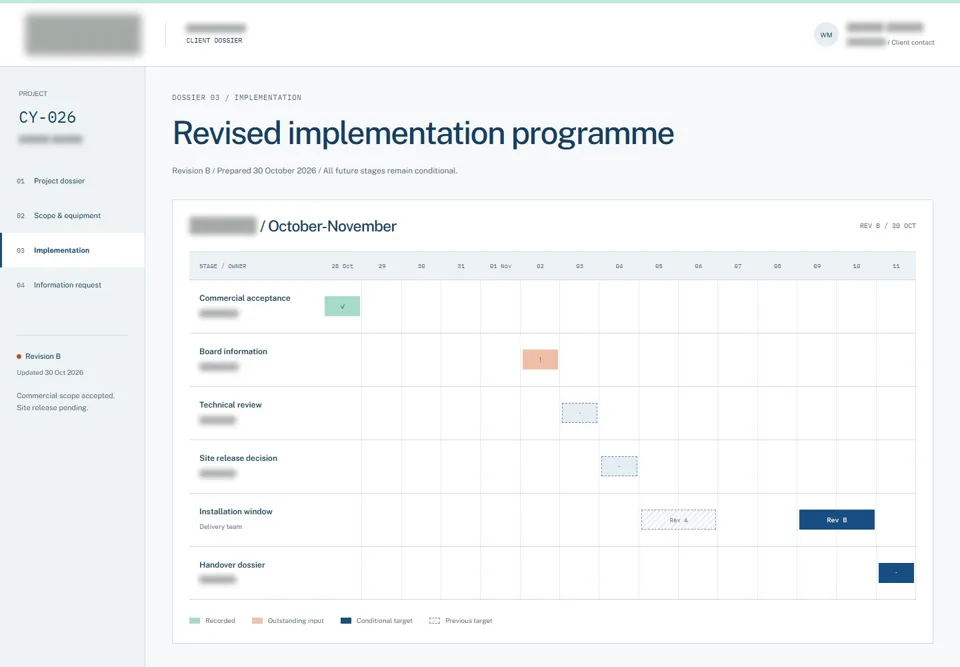Click the PROJECT sidebar label
This screenshot has width=960, height=667.
pyautogui.click(x=33, y=94)
